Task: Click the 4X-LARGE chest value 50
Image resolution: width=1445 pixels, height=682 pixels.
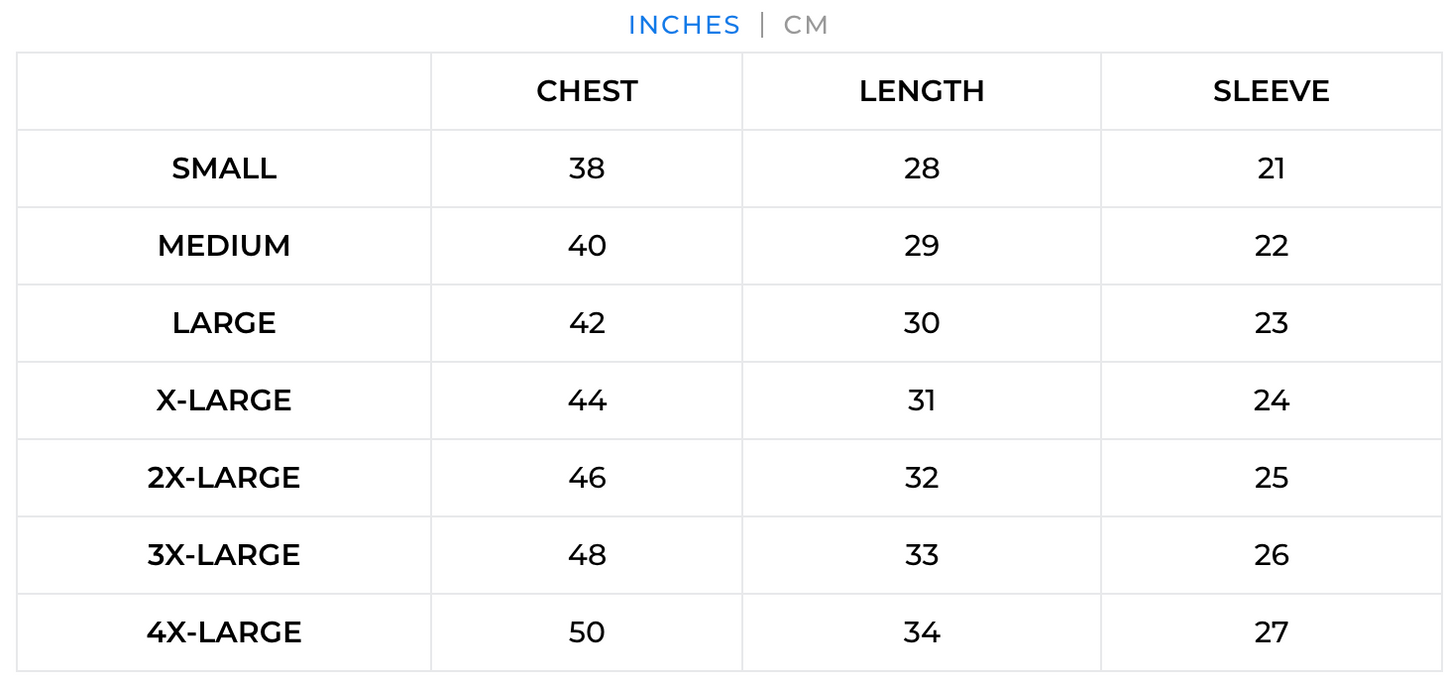Action: [587, 632]
